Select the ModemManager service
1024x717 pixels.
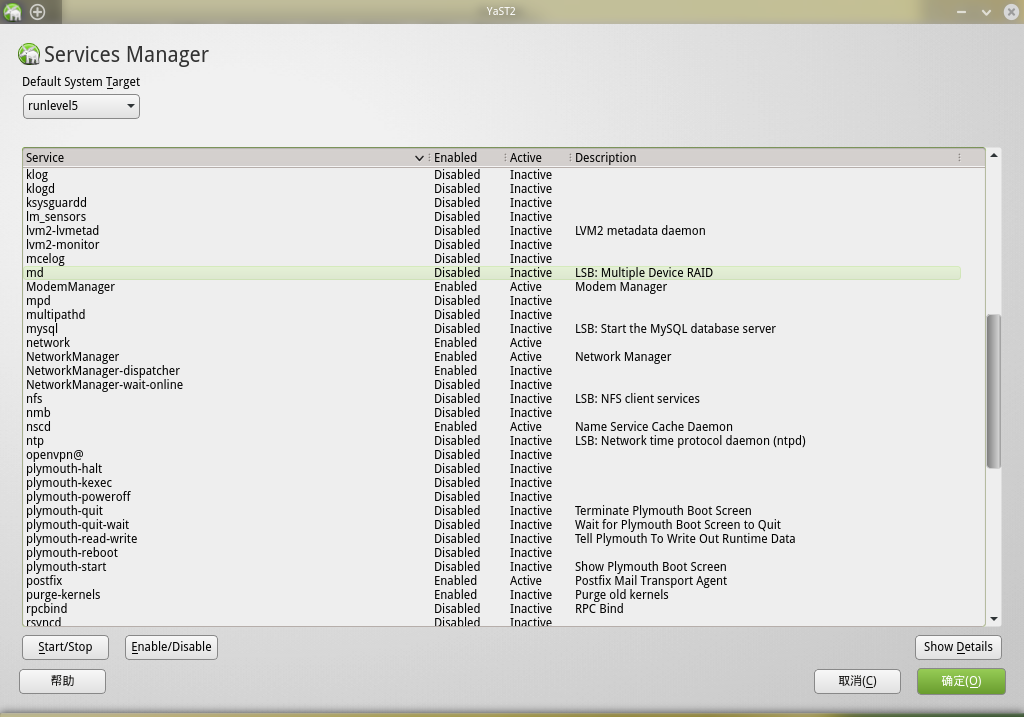pos(492,287)
